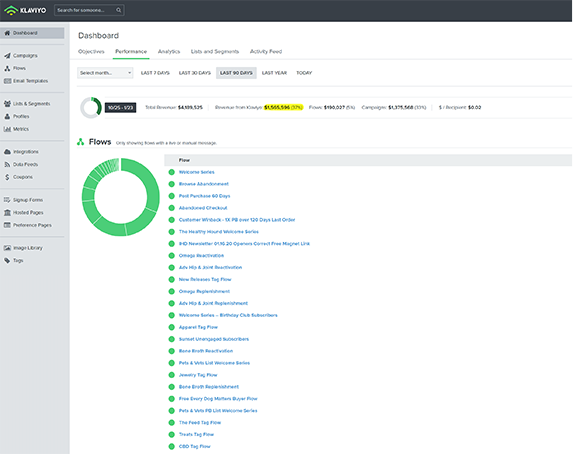The height and width of the screenshot is (454, 573).
Task: Click the Total Revenue amount
Action: coord(190,107)
